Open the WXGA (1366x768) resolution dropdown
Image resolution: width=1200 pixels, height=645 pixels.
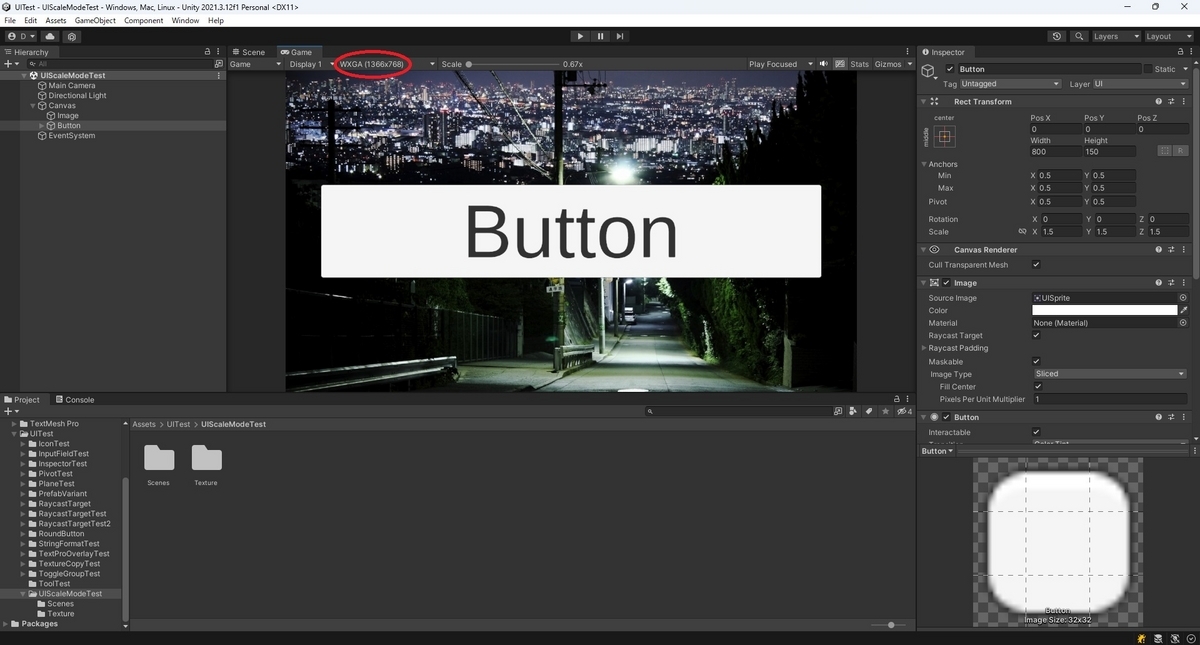tap(386, 64)
